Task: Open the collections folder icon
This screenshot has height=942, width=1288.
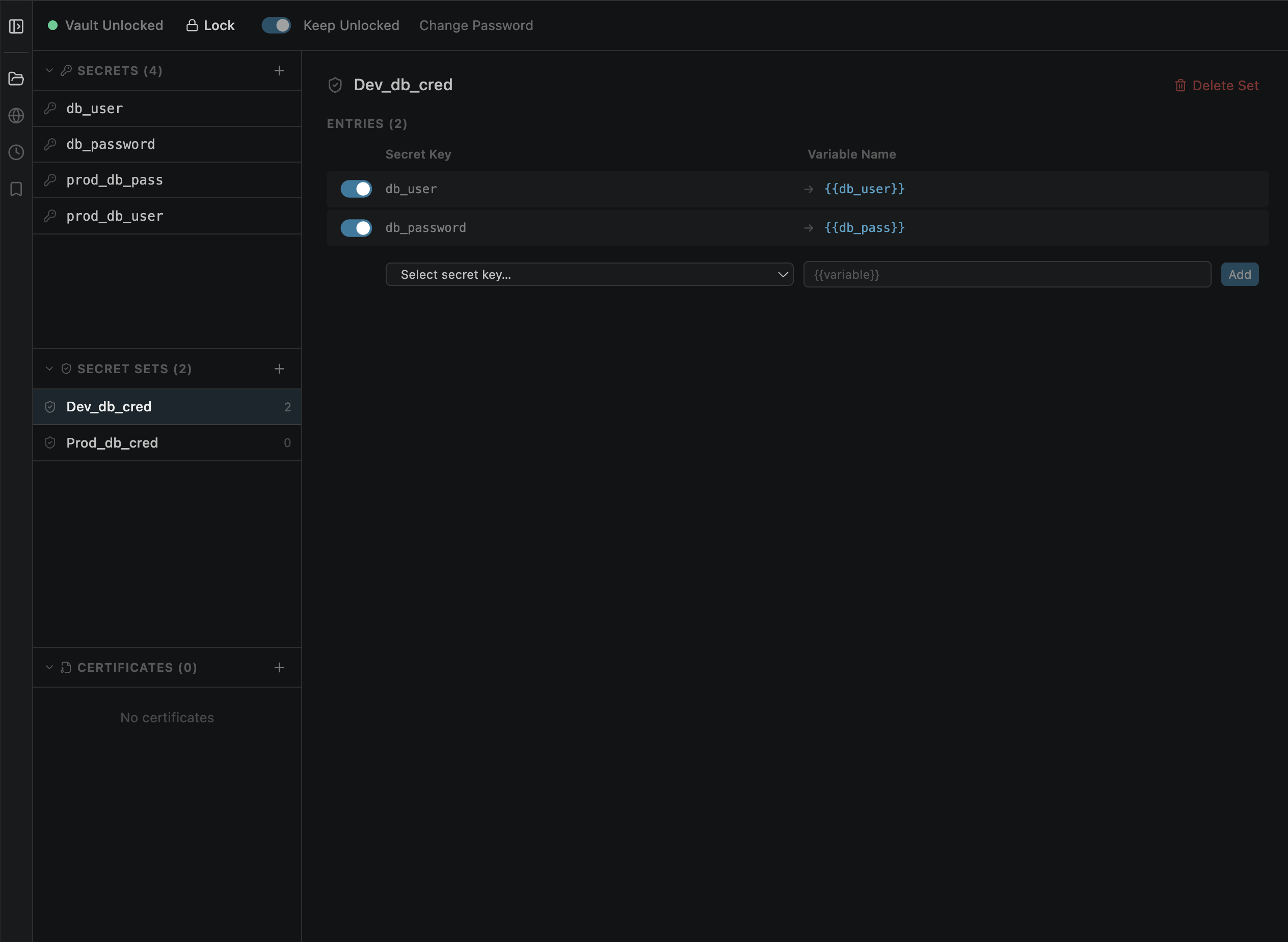Action: [16, 78]
